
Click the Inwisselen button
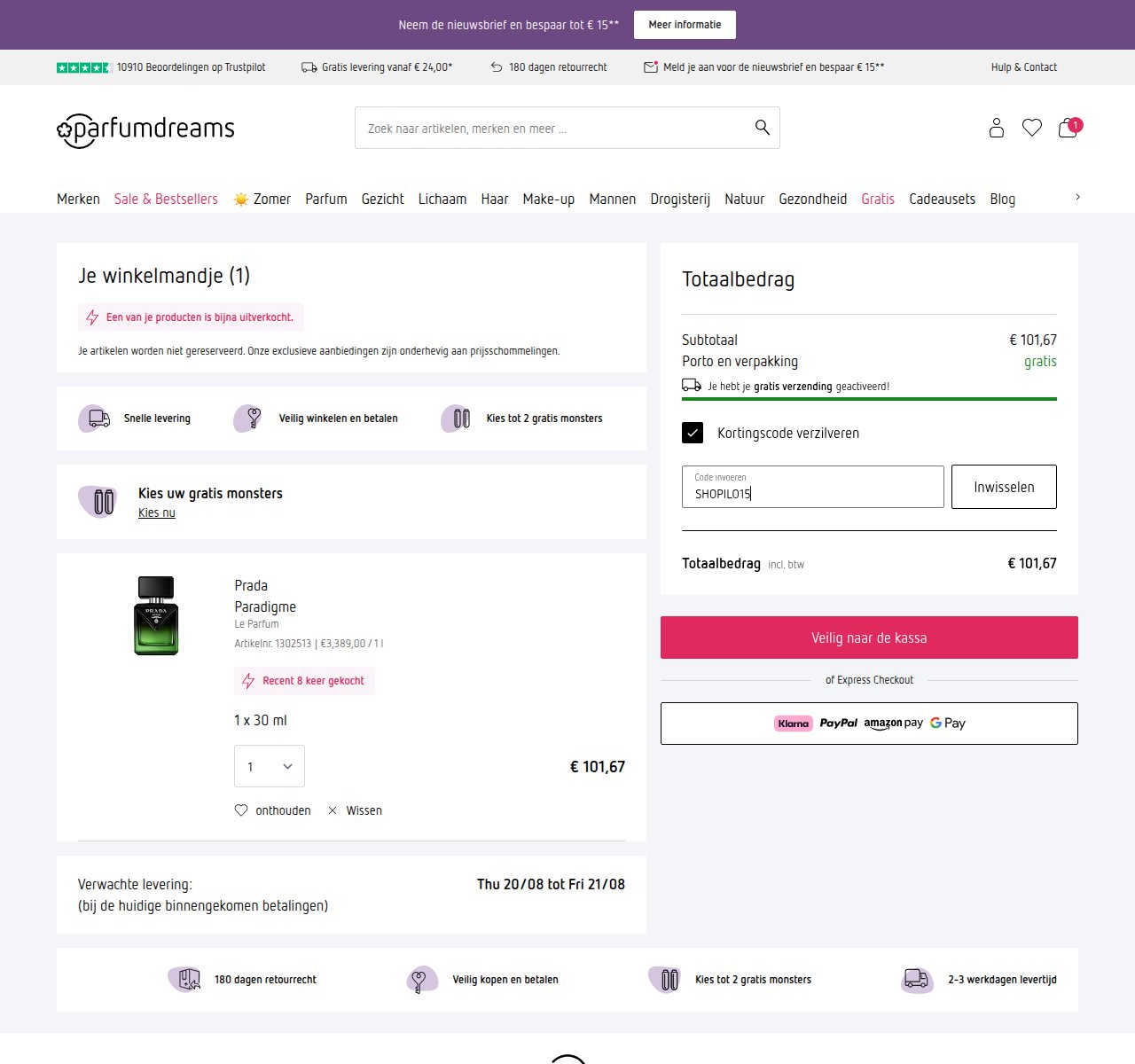pos(1004,487)
